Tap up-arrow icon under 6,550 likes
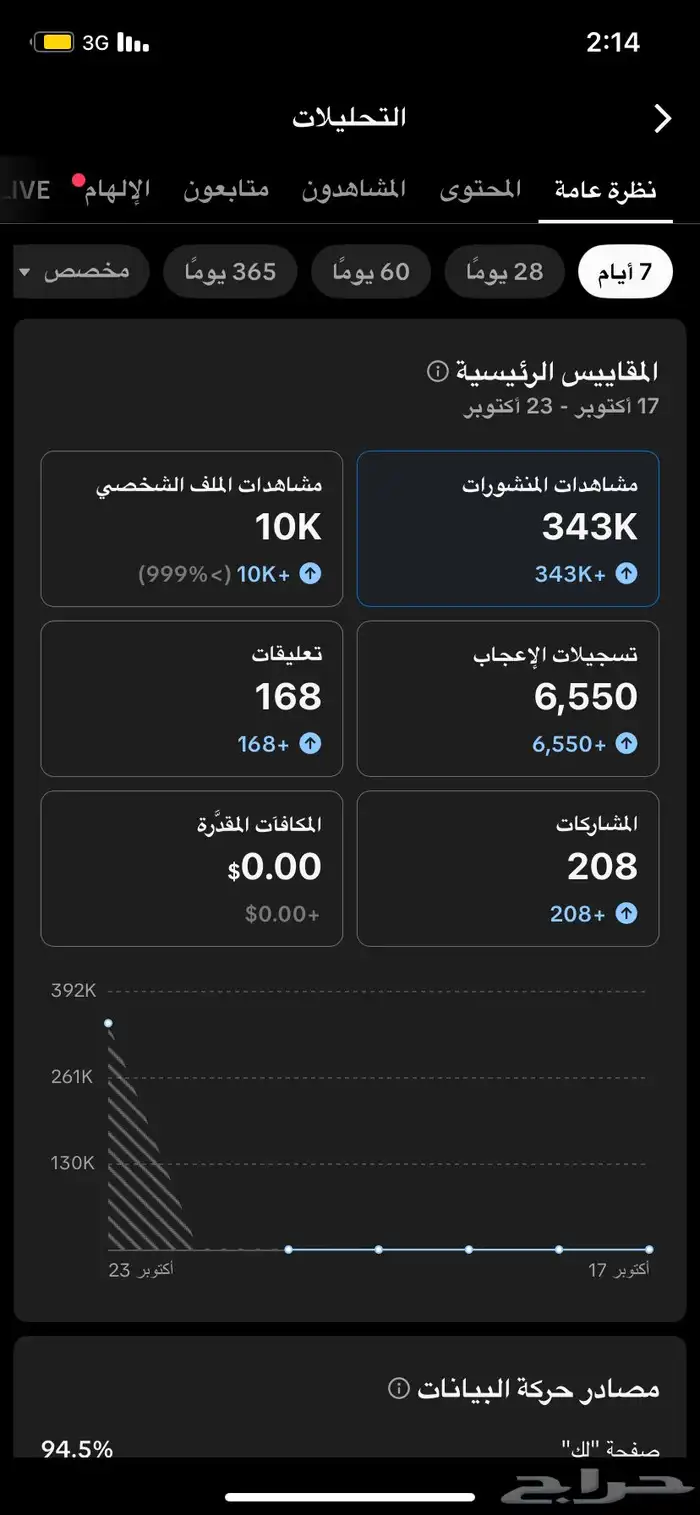This screenshot has height=1515, width=700. (626, 744)
